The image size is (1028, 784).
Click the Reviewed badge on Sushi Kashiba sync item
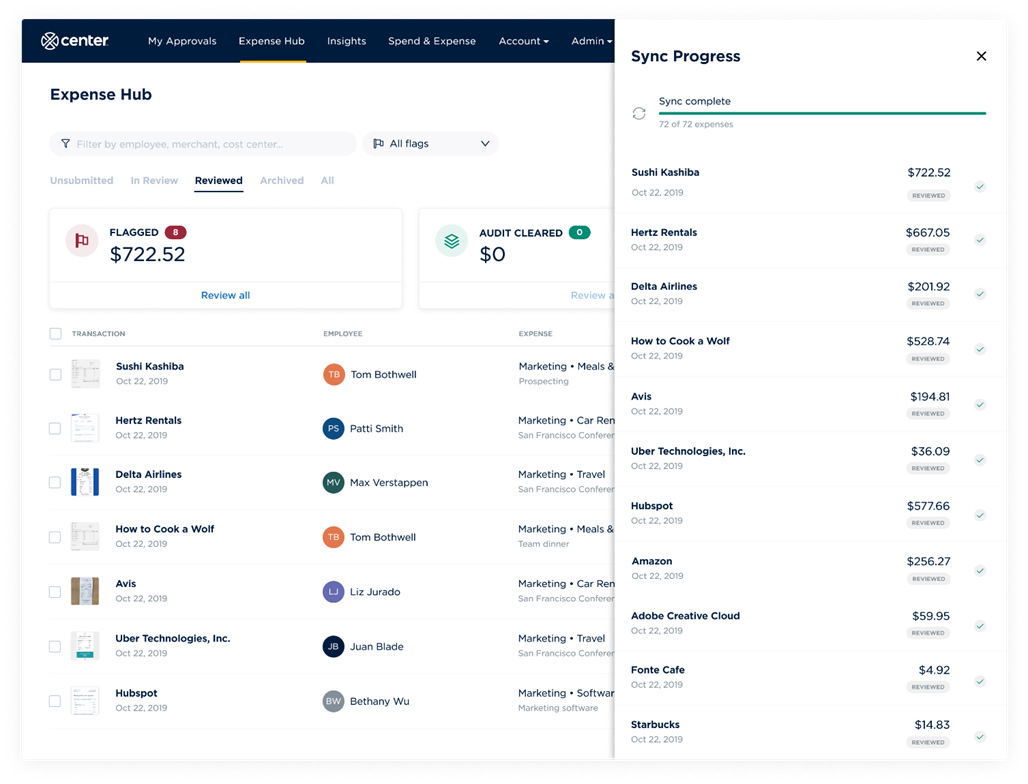(x=928, y=195)
